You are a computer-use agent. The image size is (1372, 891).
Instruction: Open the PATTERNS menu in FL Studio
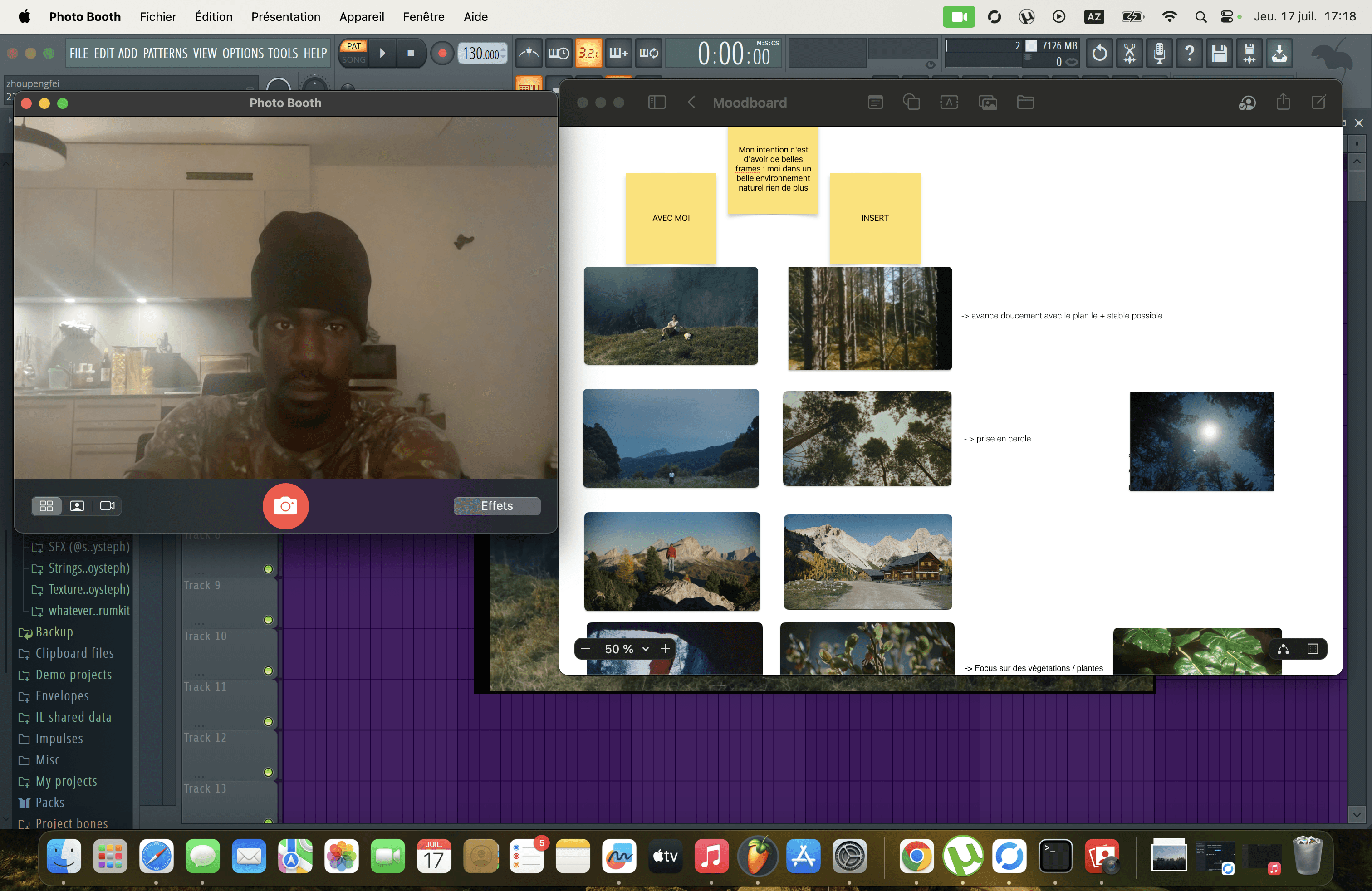165,54
